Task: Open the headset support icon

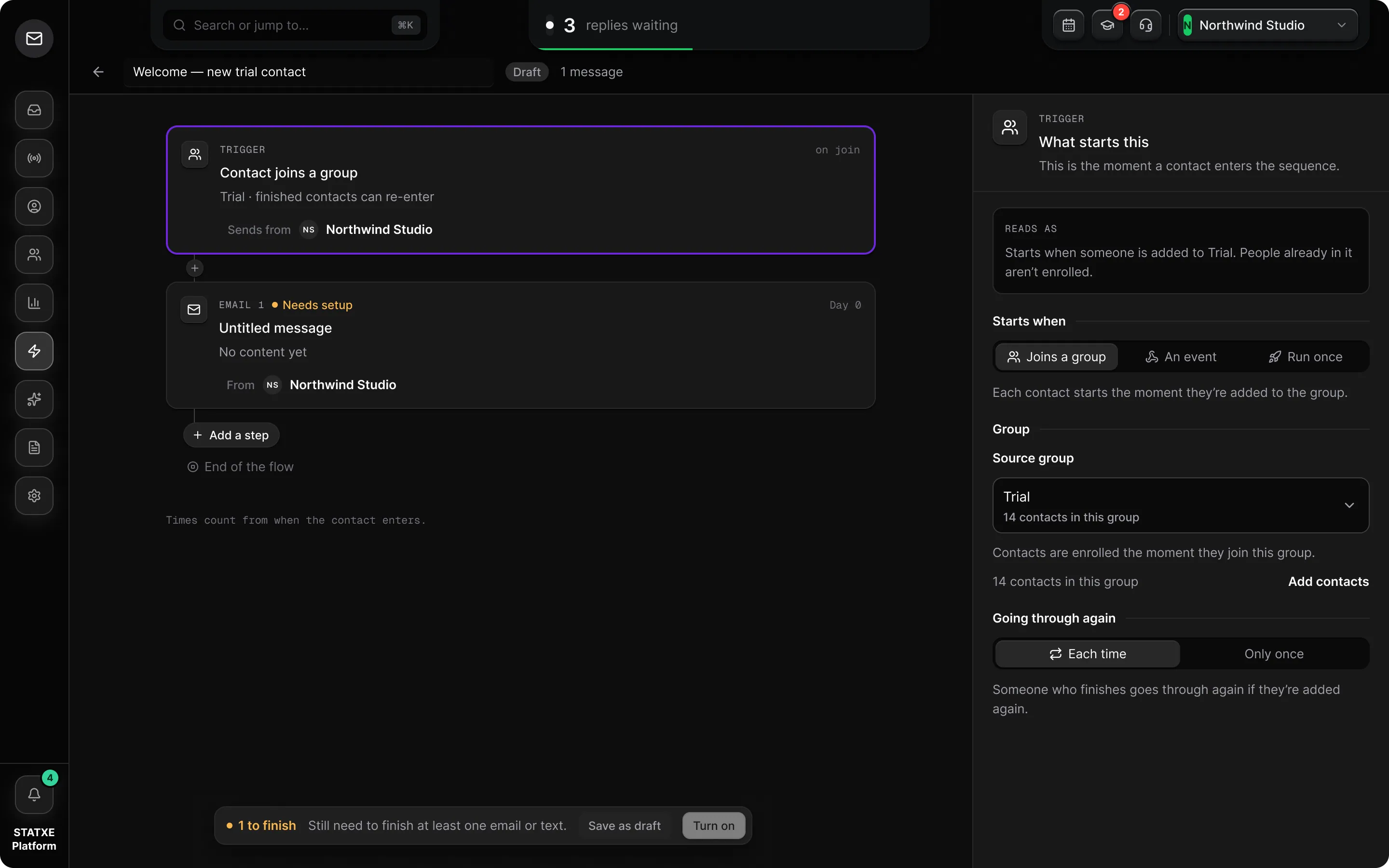Action: click(x=1145, y=25)
